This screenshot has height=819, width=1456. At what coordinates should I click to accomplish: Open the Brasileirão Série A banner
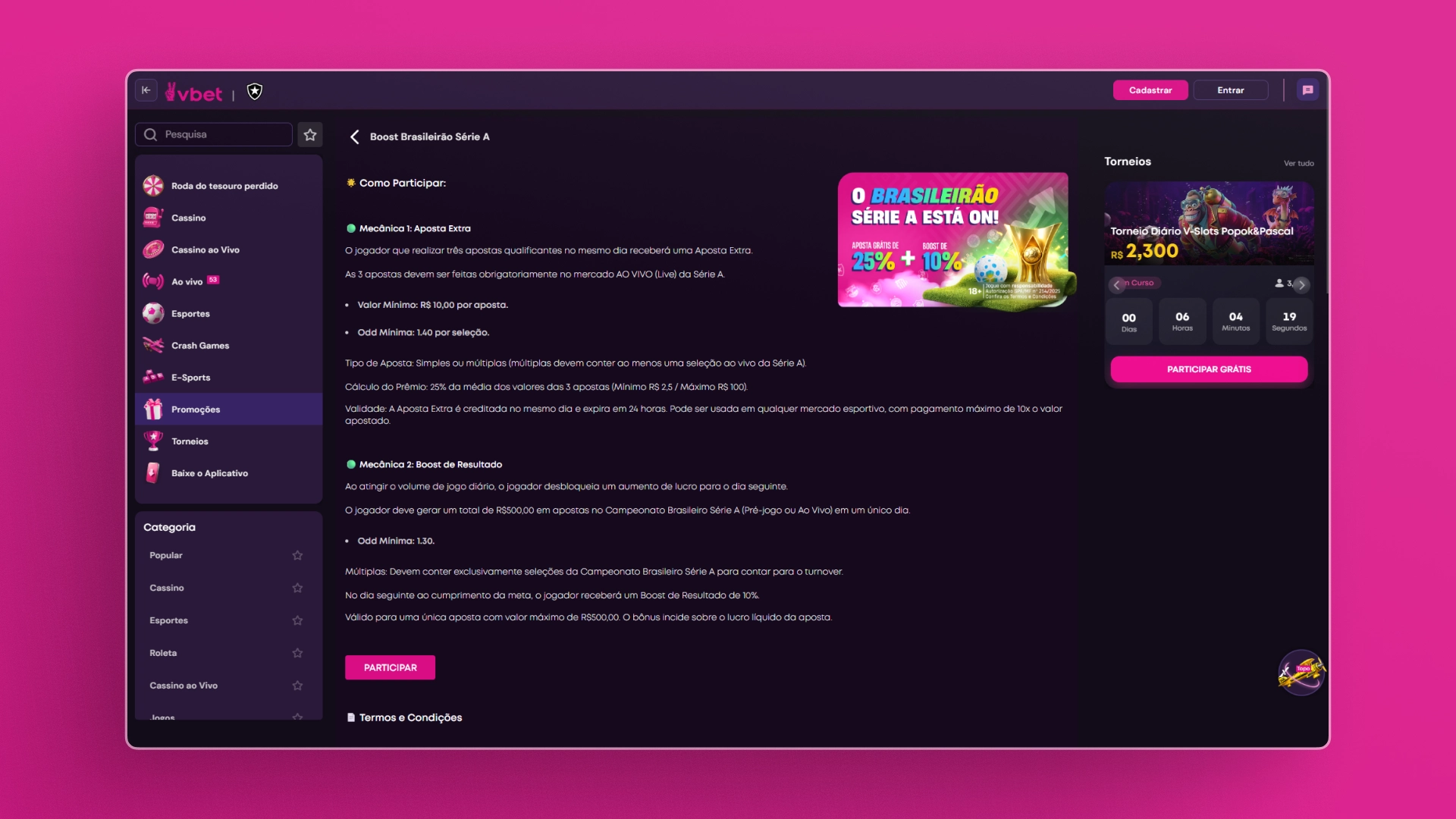tap(952, 240)
